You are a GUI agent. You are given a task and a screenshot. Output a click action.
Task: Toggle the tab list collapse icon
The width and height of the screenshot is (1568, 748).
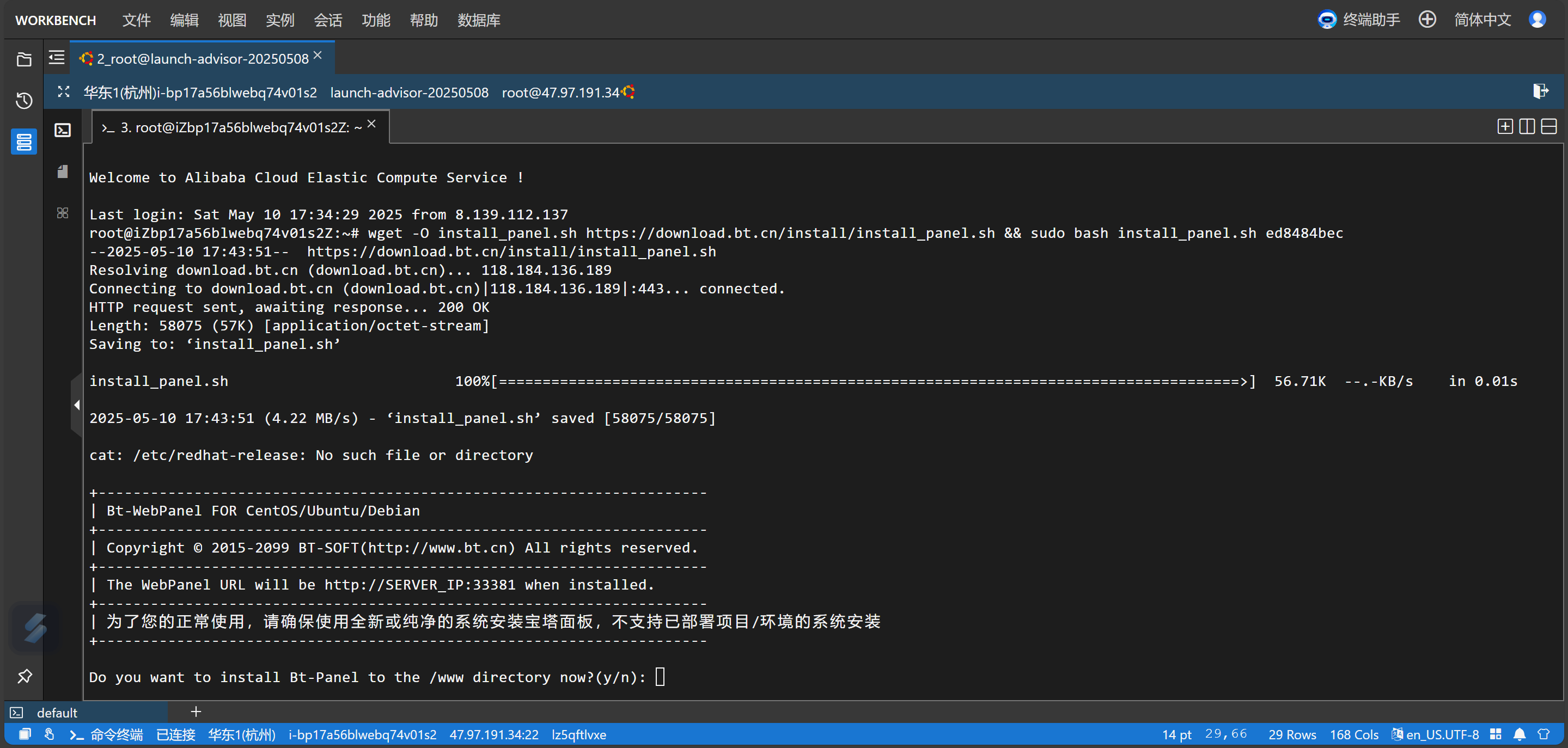coord(57,58)
